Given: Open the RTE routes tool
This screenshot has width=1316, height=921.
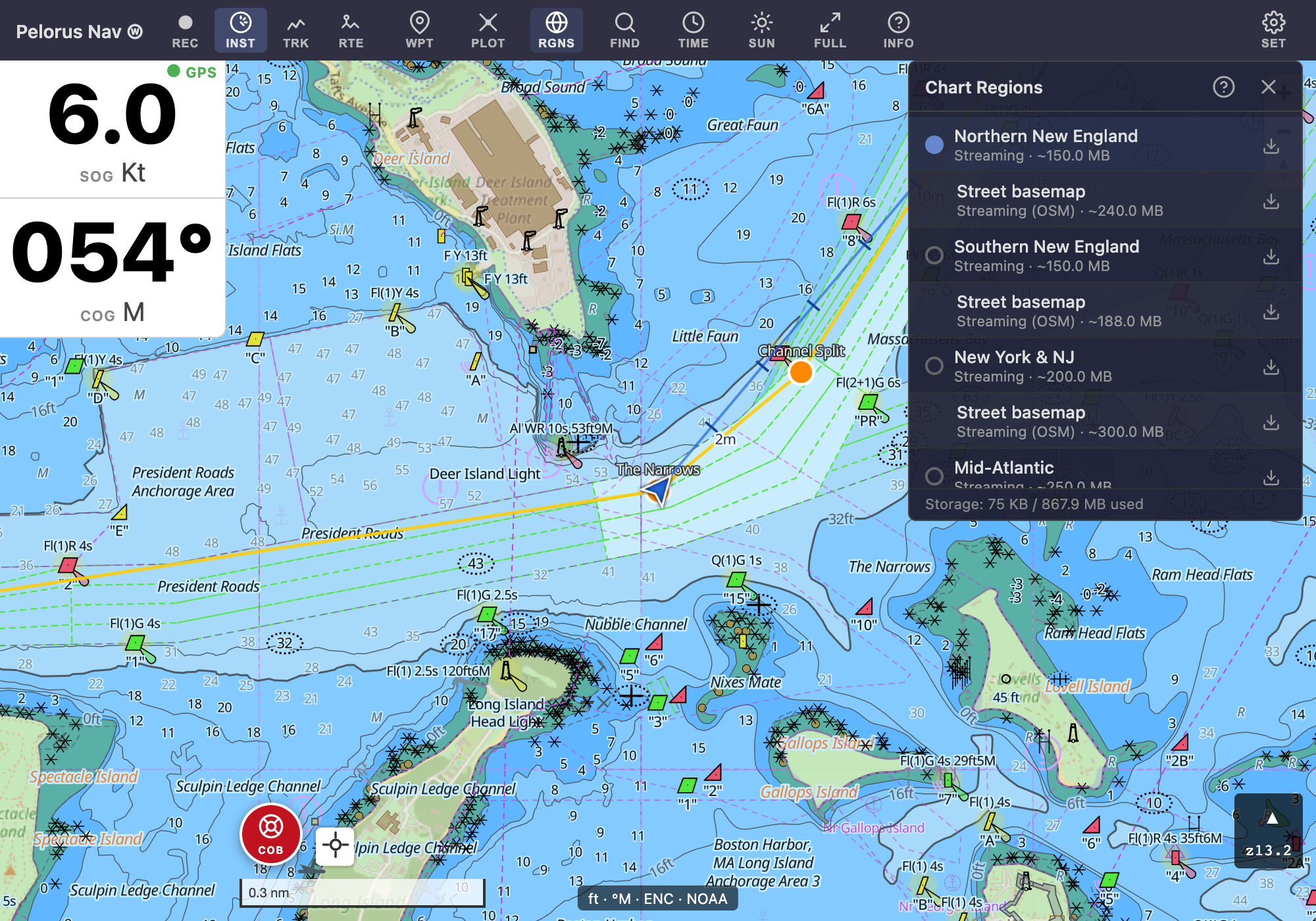Looking at the screenshot, I should 351,31.
